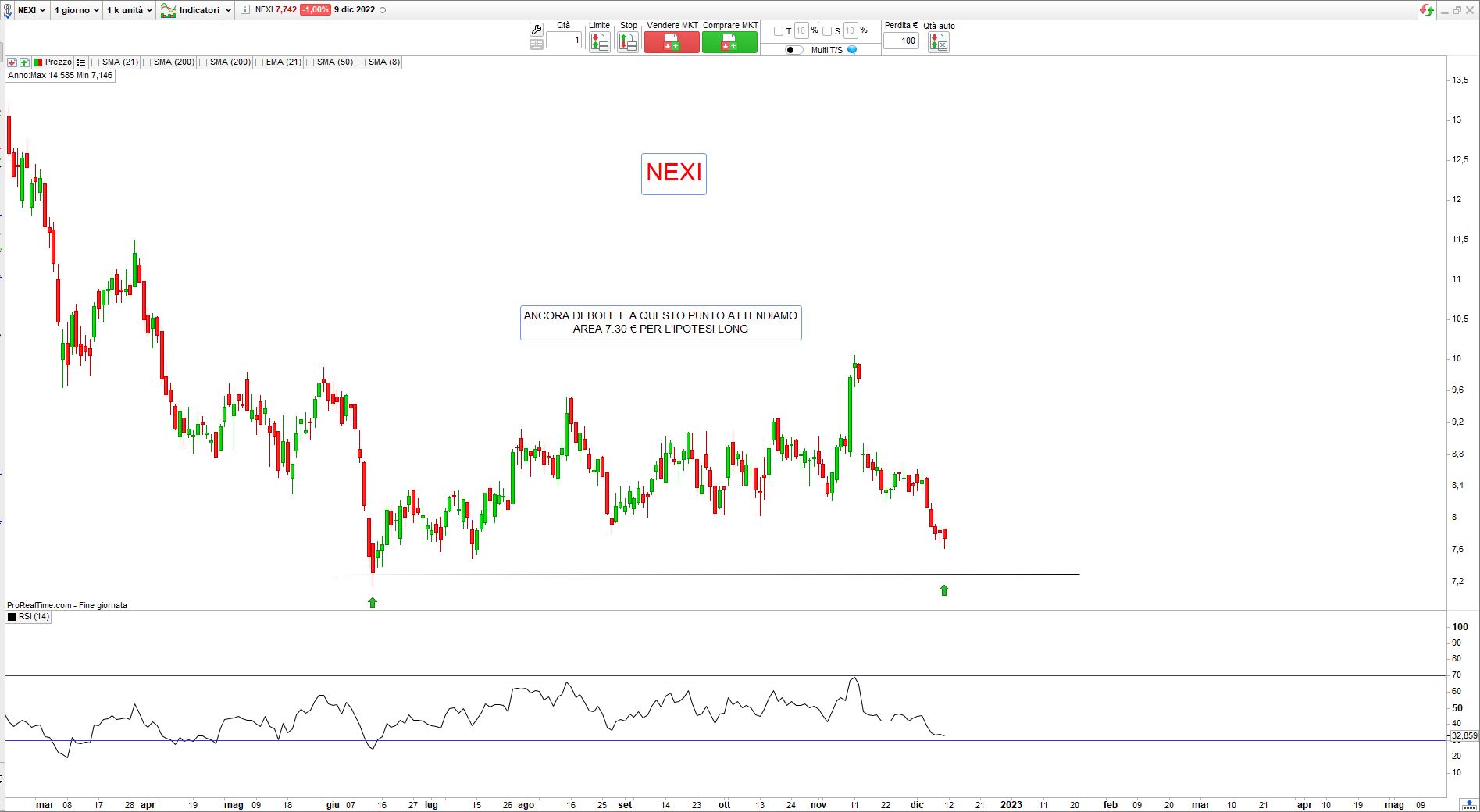This screenshot has width=1480, height=812.
Task: Click the RSI 70 axis label
Action: [1457, 675]
